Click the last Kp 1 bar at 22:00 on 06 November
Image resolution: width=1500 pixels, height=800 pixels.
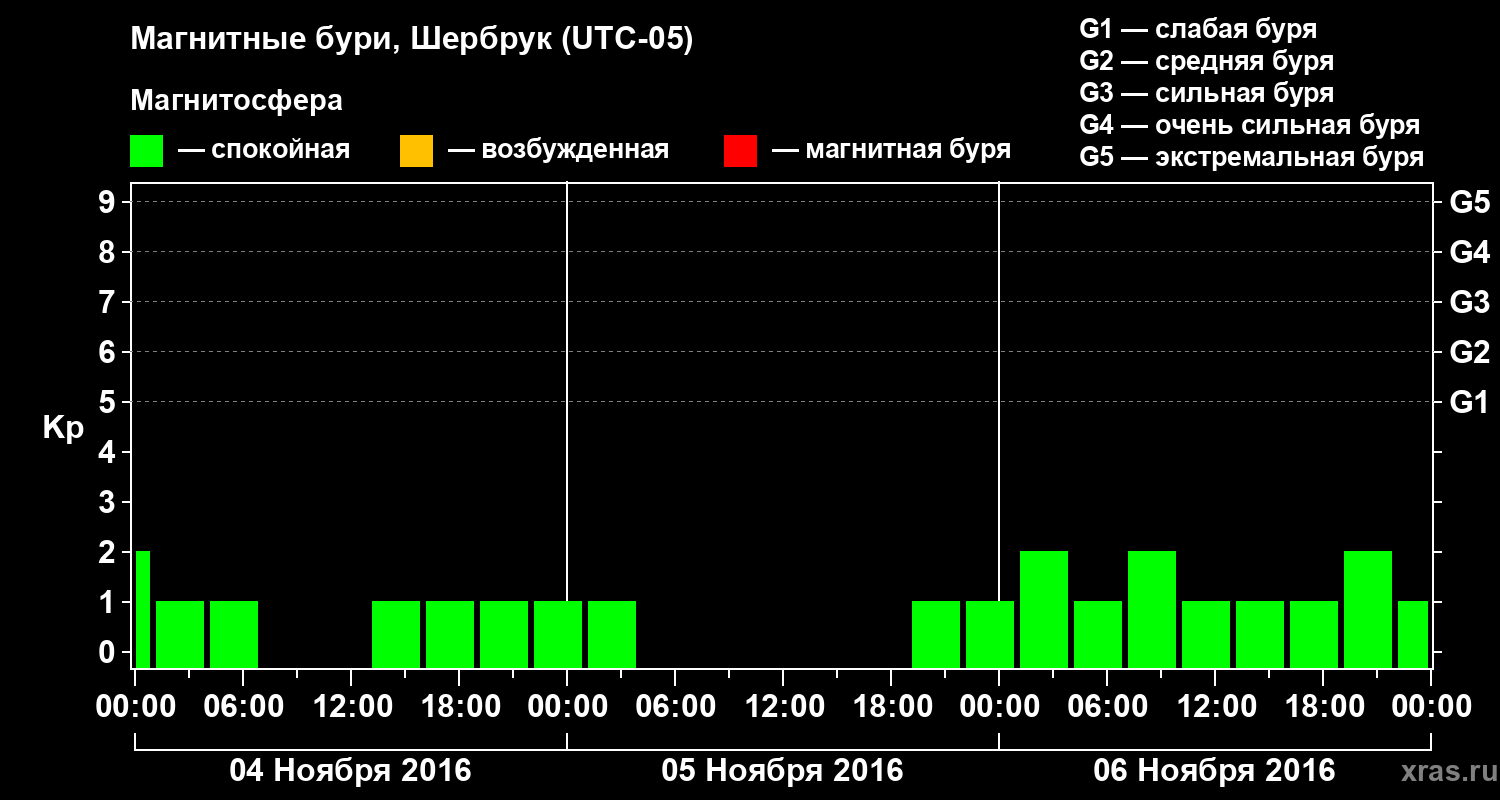tap(1413, 634)
